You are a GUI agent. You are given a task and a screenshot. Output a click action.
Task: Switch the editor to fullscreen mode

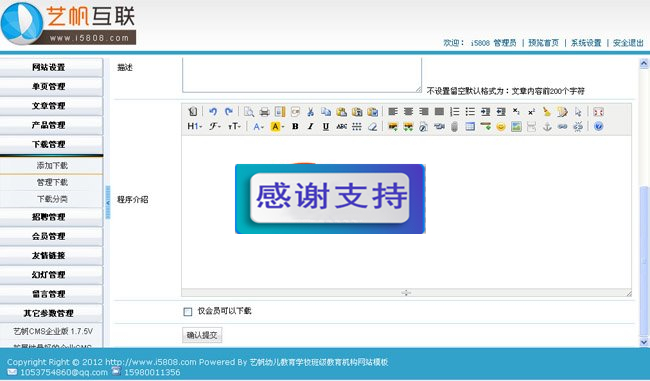(x=598, y=112)
